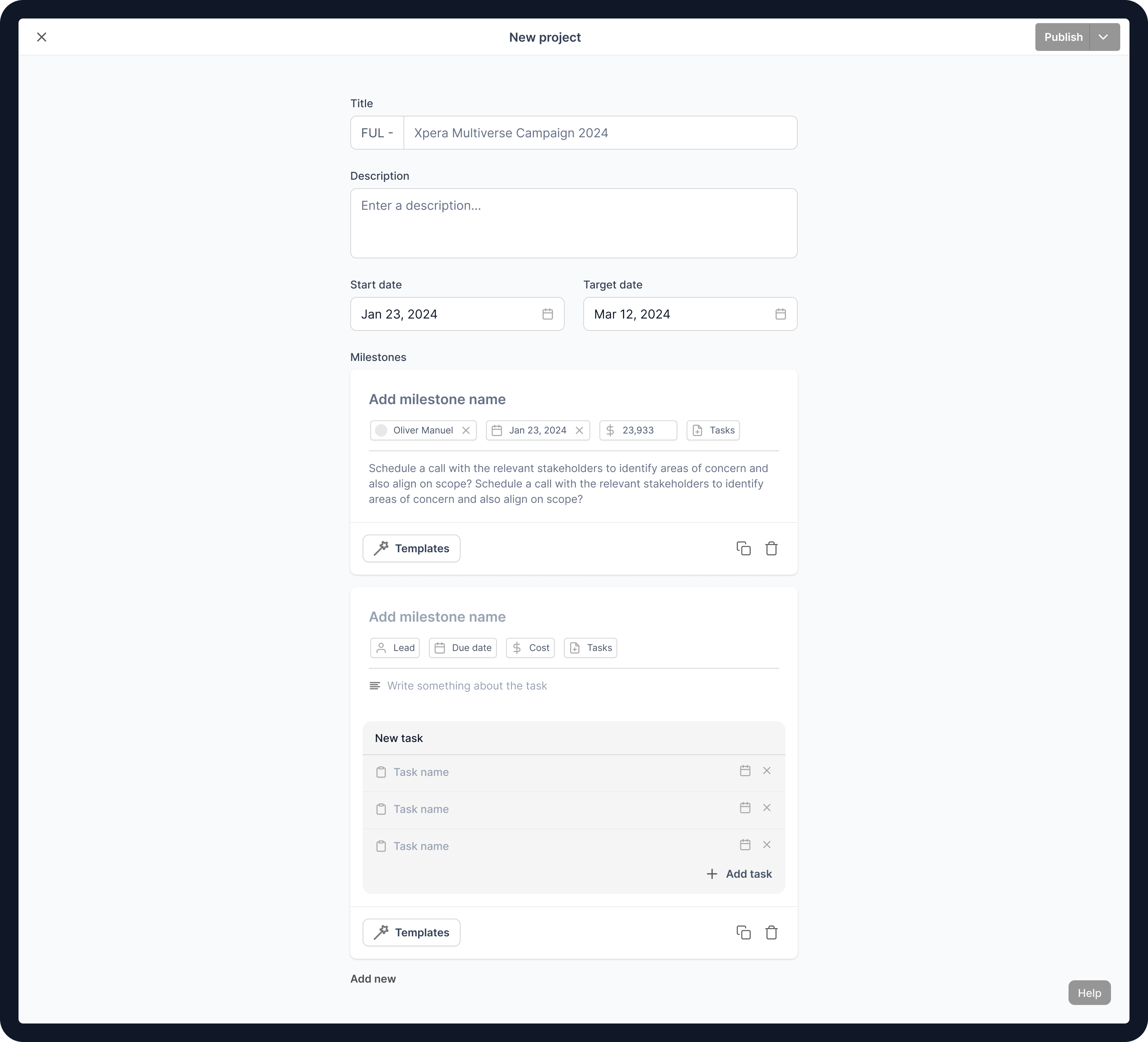The height and width of the screenshot is (1042, 1148).
Task: Select a Lead for second milestone
Action: pyautogui.click(x=395, y=648)
